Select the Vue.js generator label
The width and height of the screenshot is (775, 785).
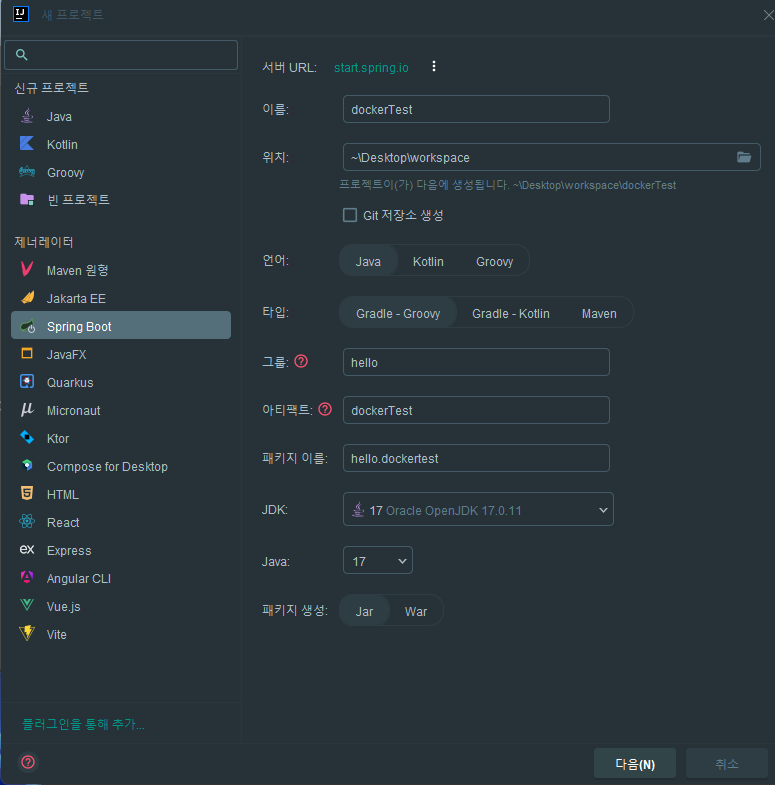[x=64, y=607]
